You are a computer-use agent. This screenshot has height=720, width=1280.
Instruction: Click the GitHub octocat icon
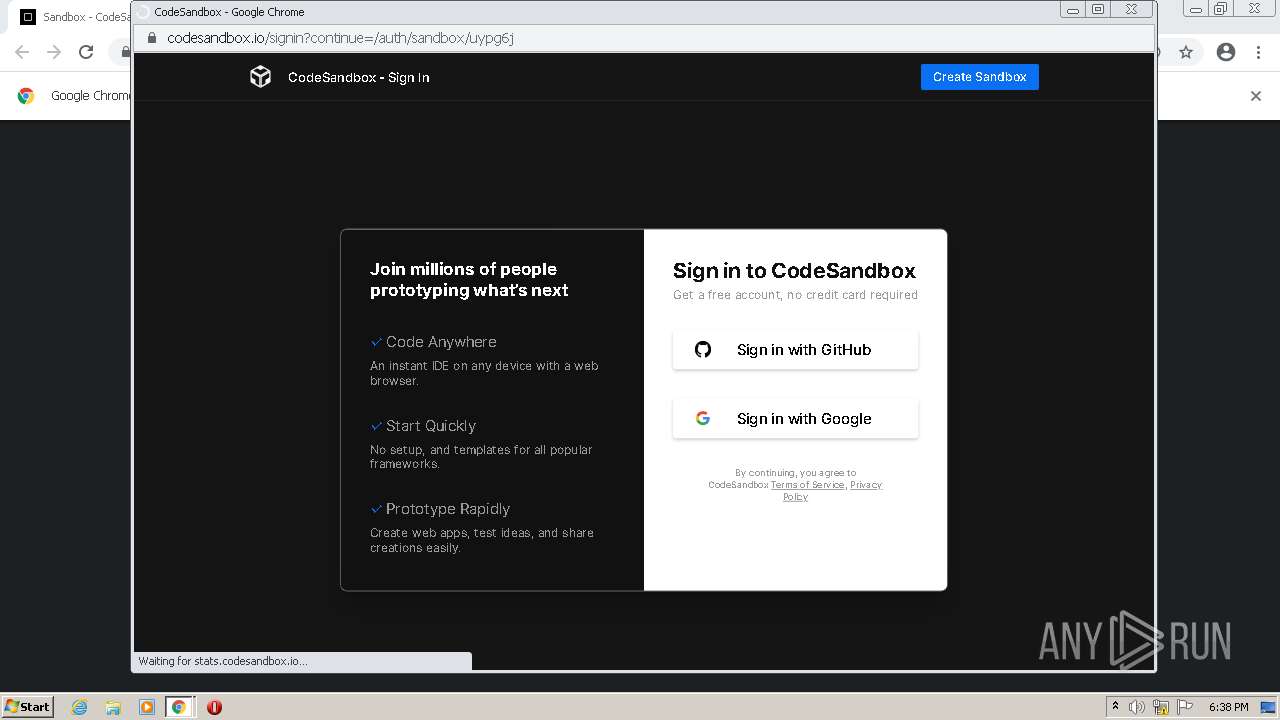pyautogui.click(x=703, y=350)
